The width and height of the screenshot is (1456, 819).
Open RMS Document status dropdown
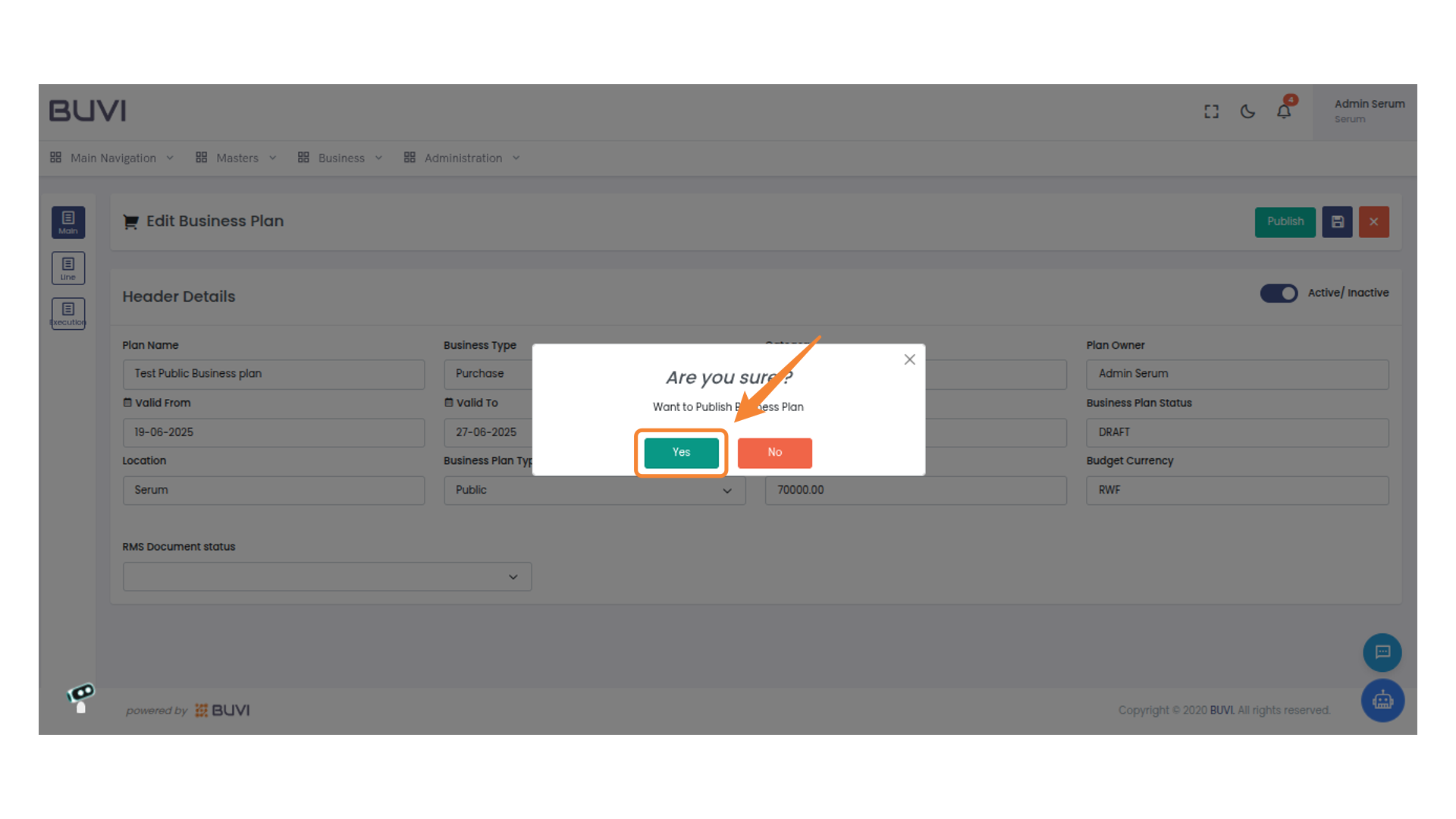pos(327,577)
